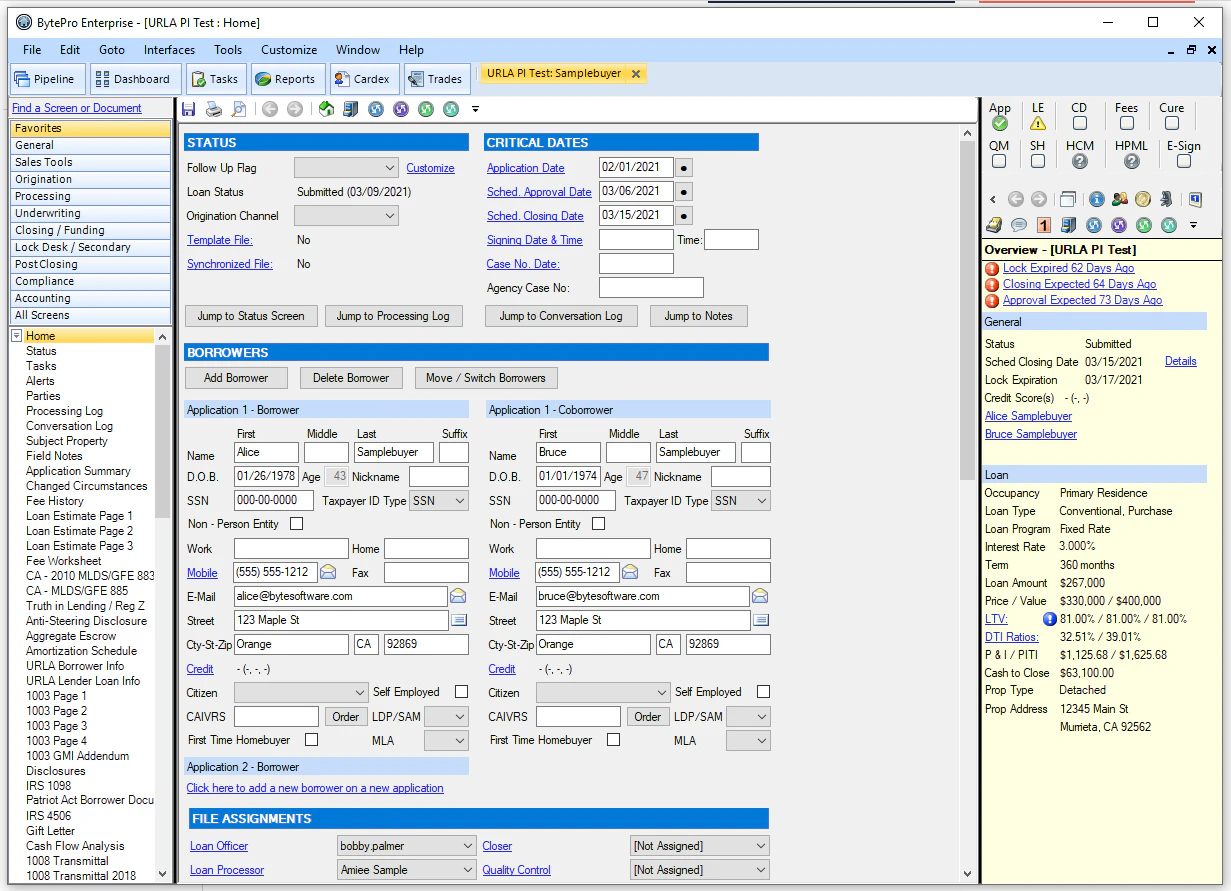Click the Jump to Processing Log button
1231x891 pixels.
coord(394,315)
